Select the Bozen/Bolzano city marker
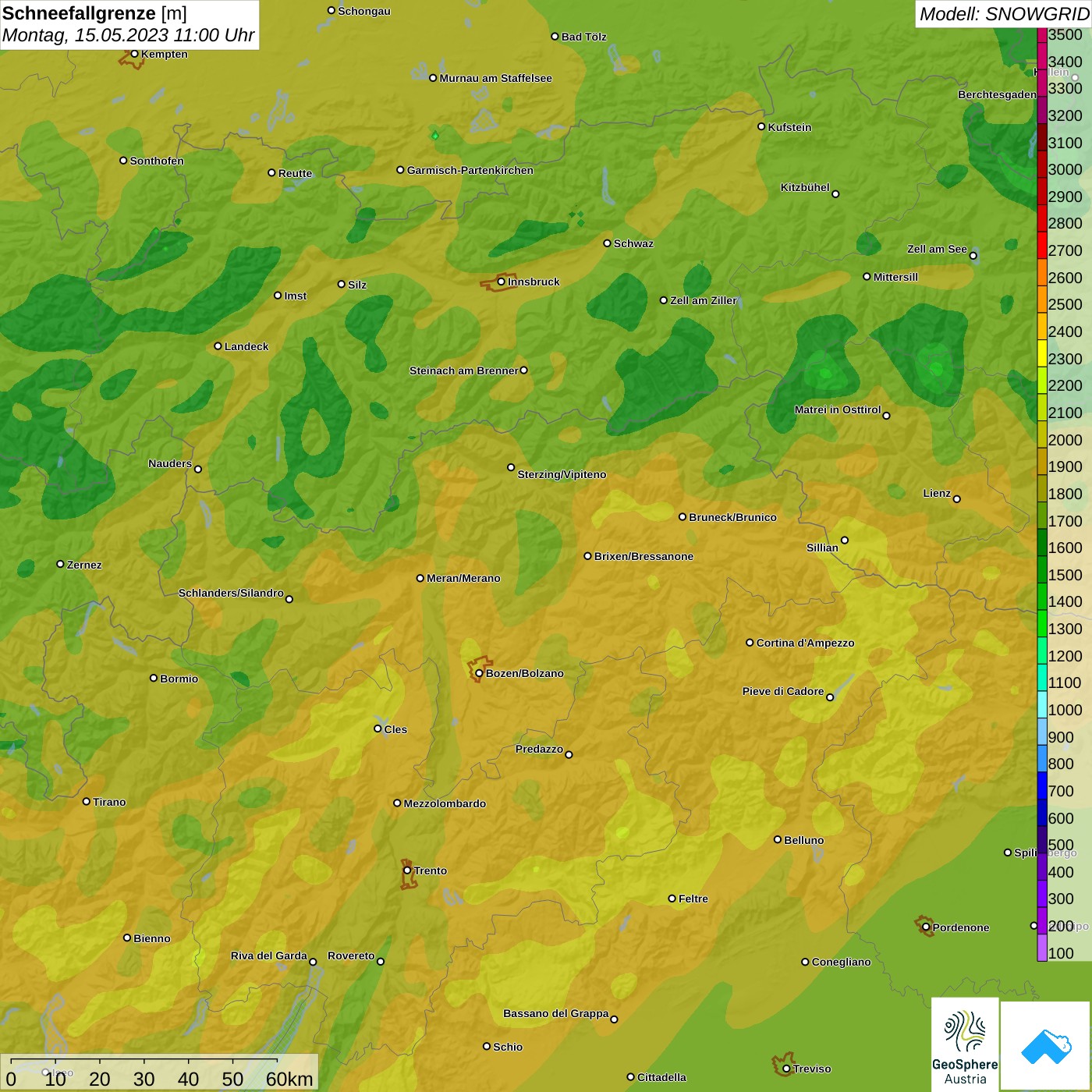The height and width of the screenshot is (1092, 1092). [479, 672]
